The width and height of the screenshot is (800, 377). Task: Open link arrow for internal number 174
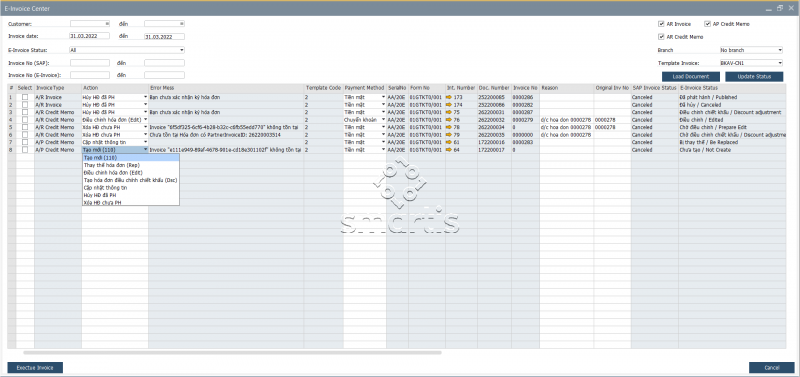449,105
